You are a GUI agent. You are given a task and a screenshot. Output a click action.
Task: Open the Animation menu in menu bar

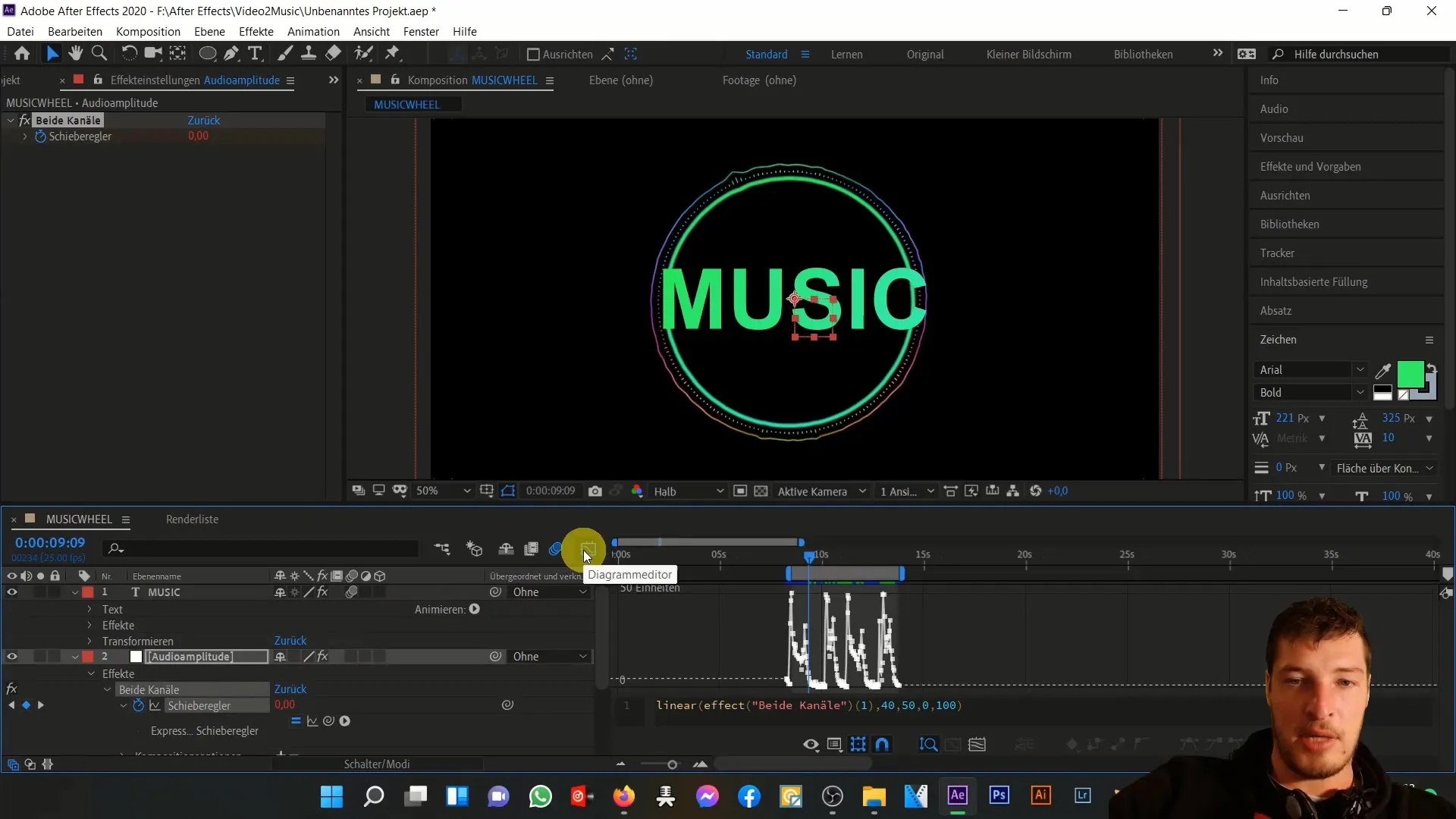314,31
